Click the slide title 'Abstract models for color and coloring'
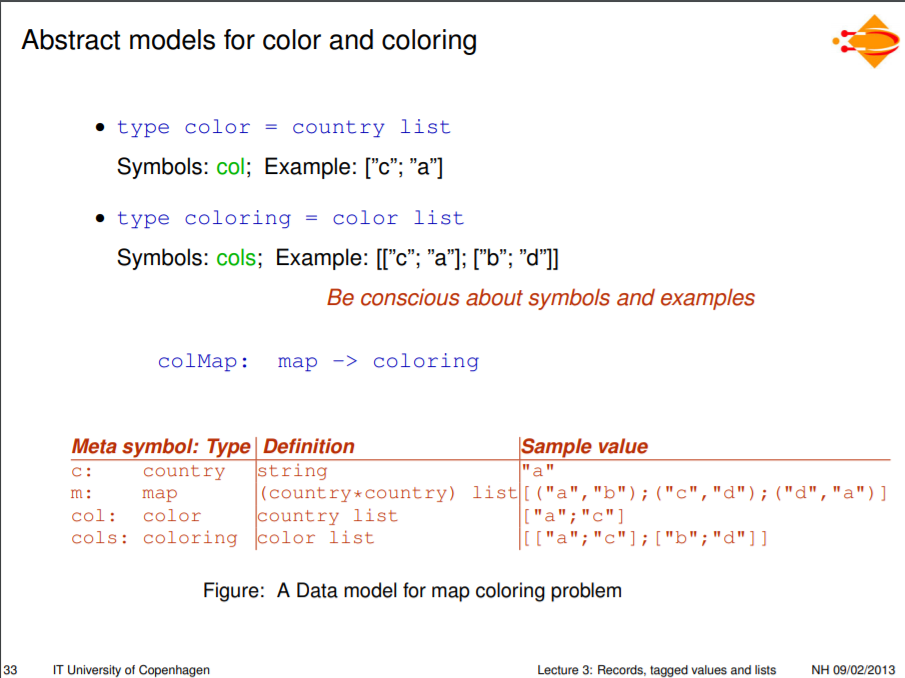 pos(249,41)
